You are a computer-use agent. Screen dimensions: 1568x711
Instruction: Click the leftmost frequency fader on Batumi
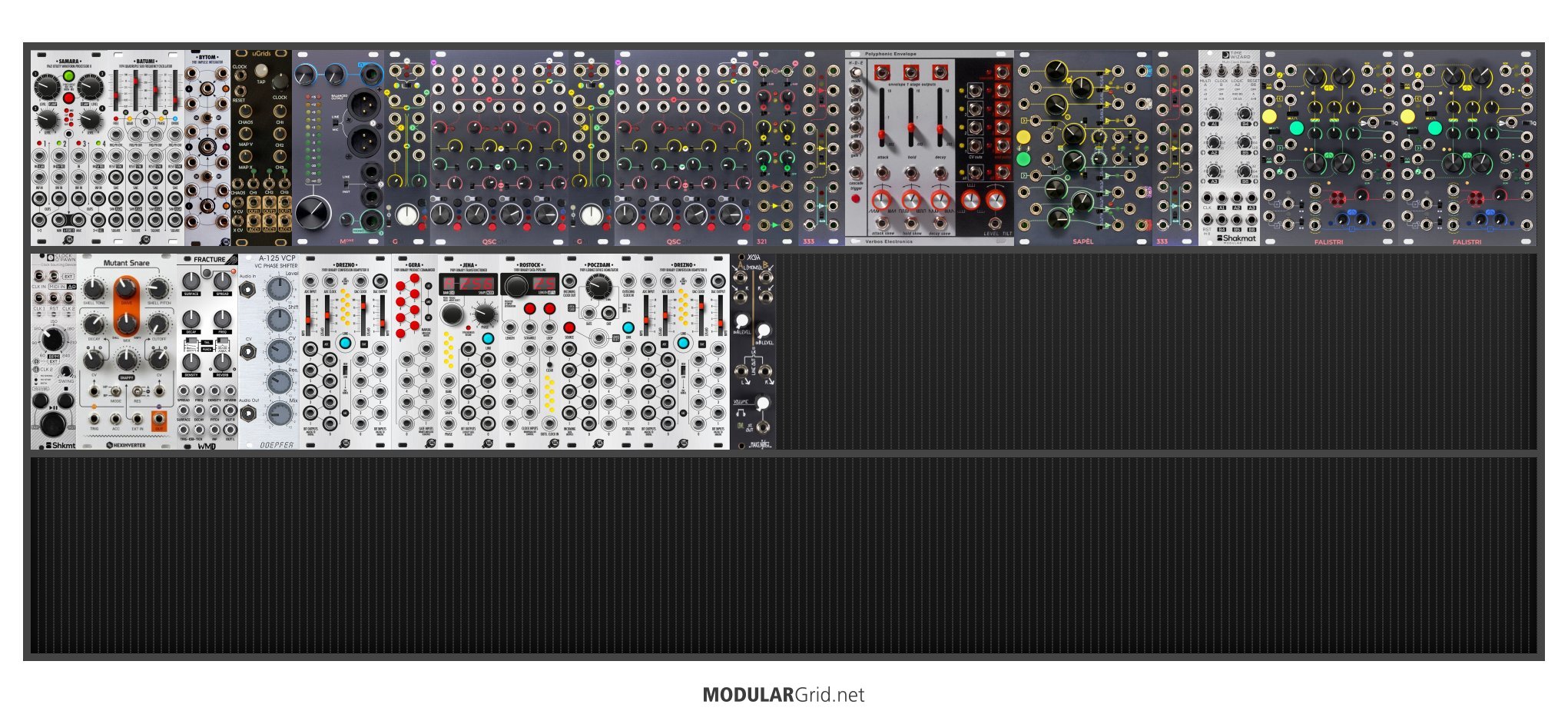(118, 91)
